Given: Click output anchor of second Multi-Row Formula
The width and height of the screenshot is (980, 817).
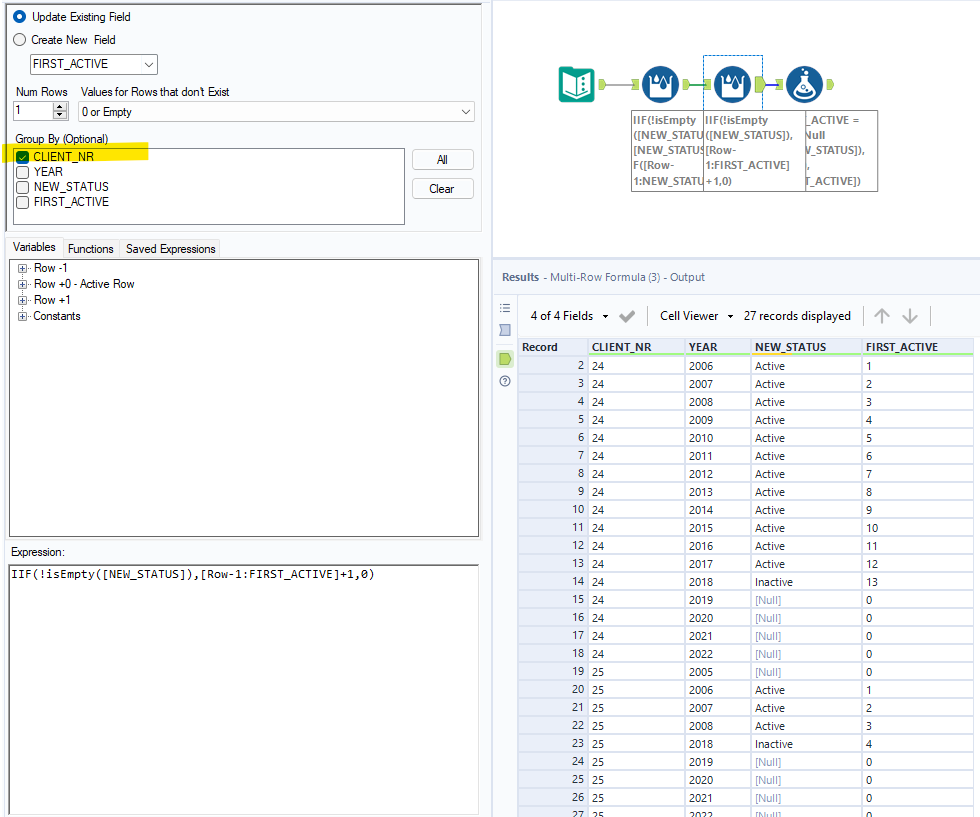Looking at the screenshot, I should pyautogui.click(x=760, y=84).
